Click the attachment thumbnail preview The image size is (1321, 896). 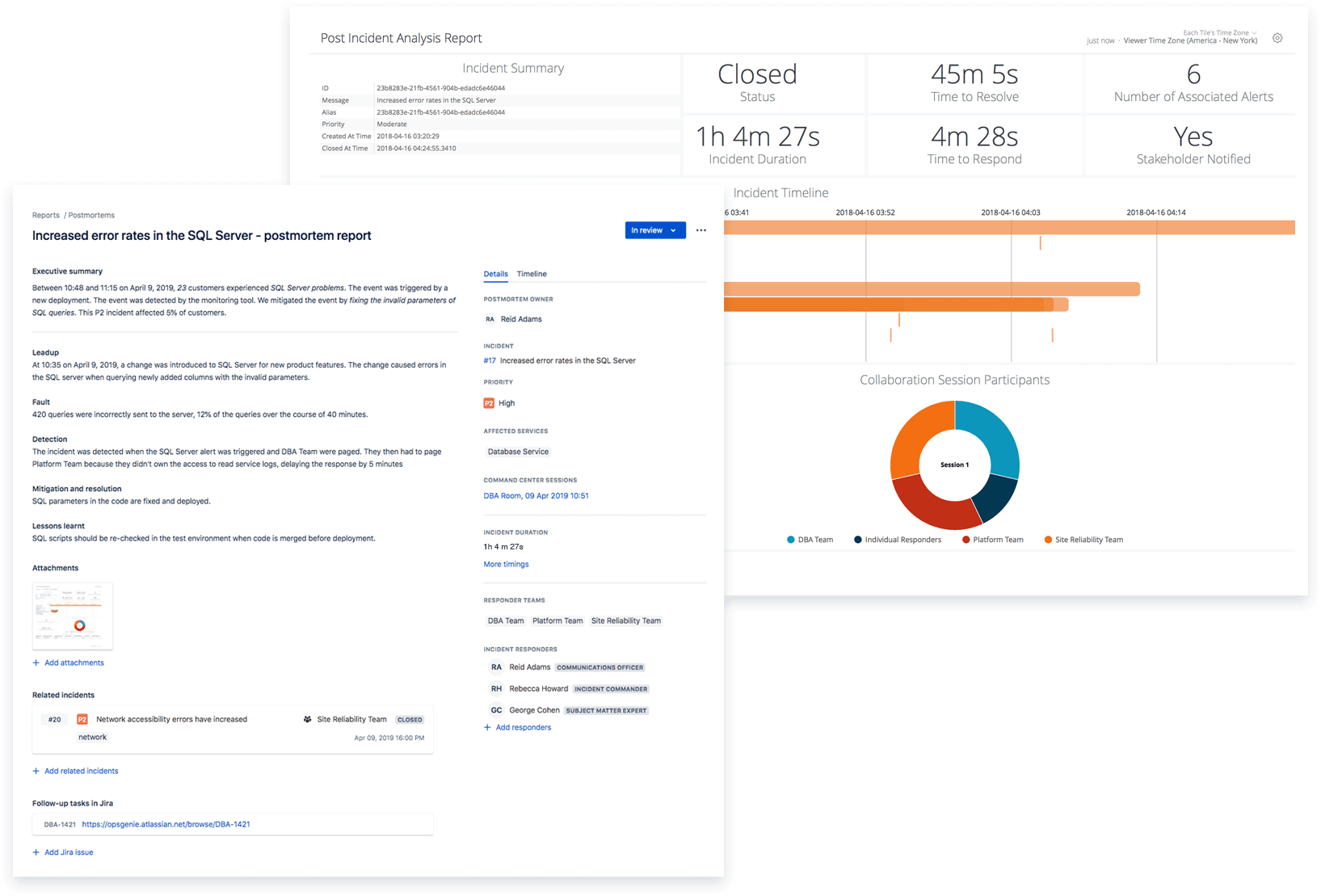(x=72, y=616)
